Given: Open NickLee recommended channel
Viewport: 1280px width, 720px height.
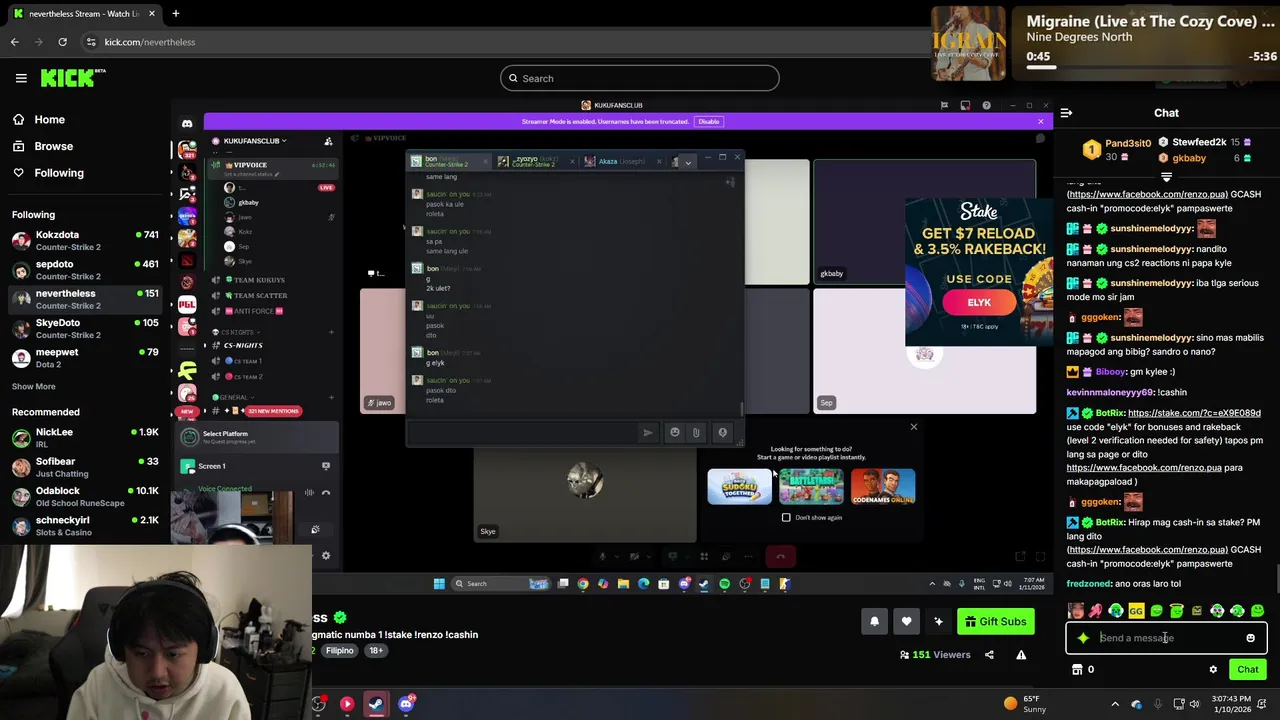Looking at the screenshot, I should pyautogui.click(x=85, y=438).
